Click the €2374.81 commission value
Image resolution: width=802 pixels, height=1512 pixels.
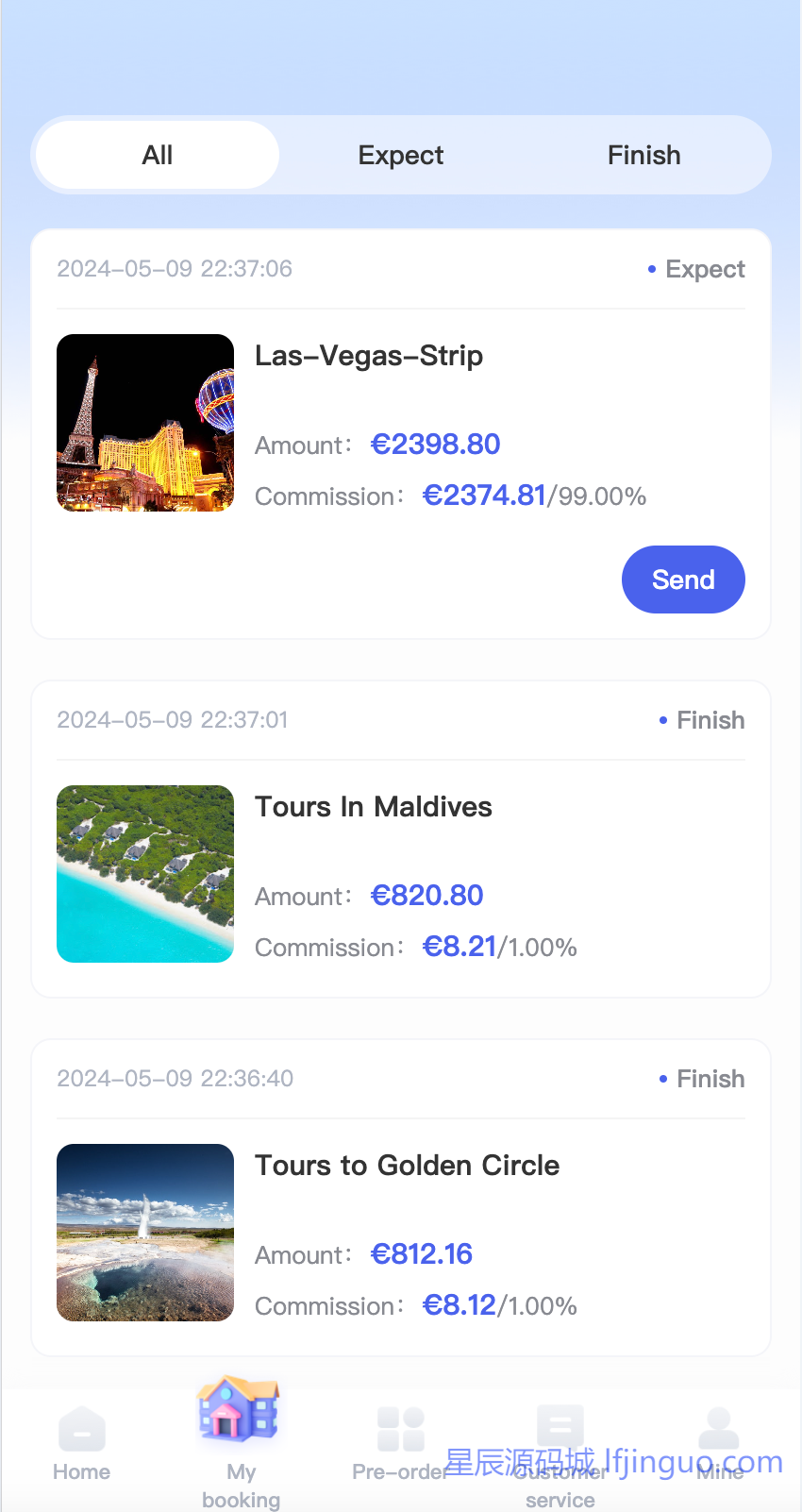484,496
